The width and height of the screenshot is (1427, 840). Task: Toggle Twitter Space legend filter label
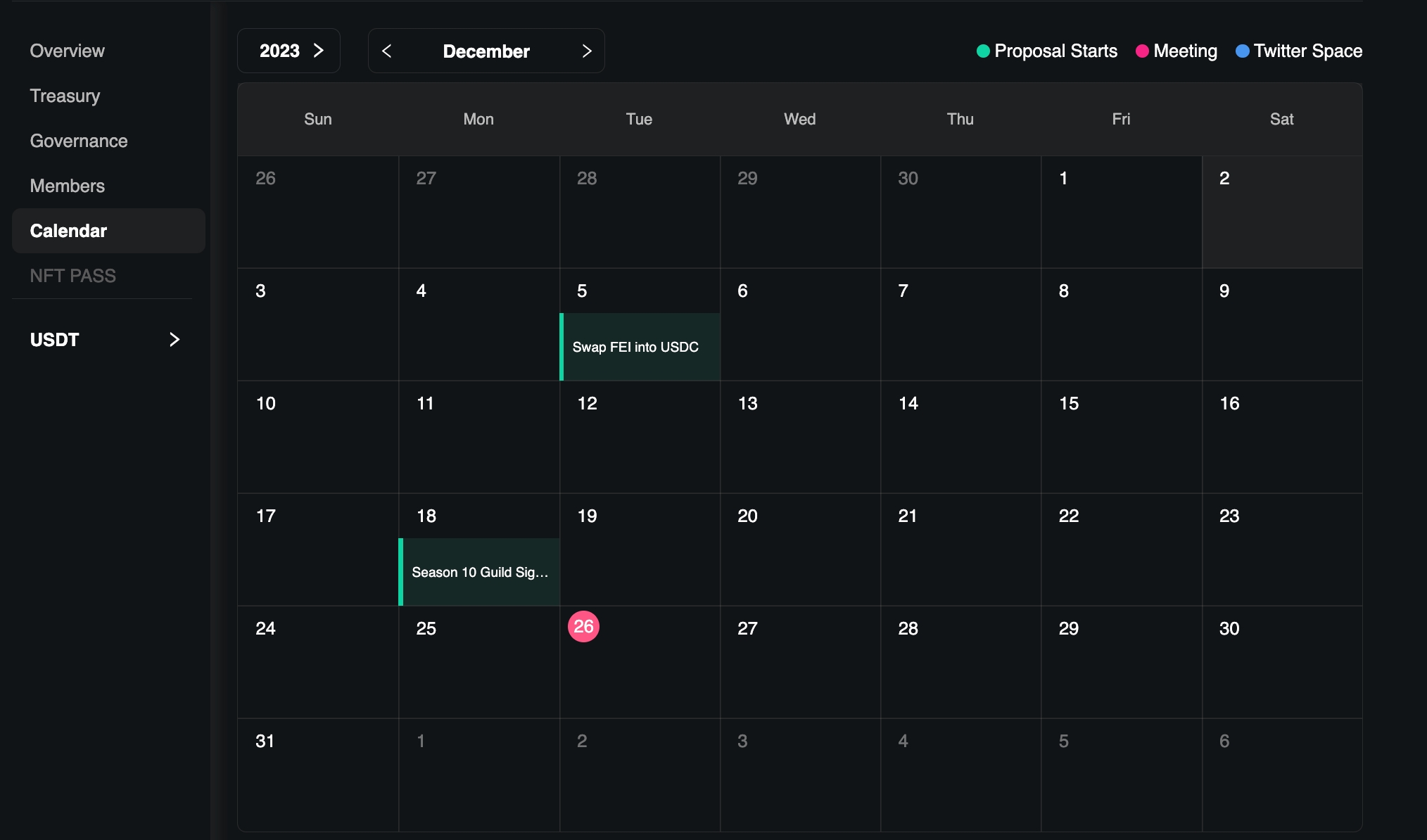(1307, 51)
